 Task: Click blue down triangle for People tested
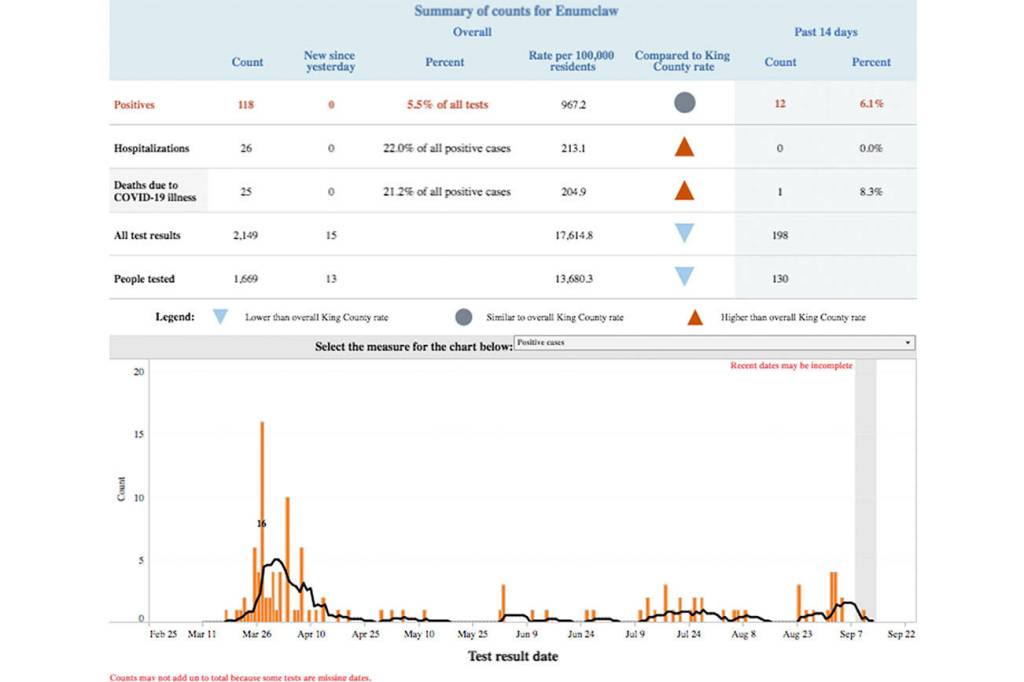click(x=684, y=277)
